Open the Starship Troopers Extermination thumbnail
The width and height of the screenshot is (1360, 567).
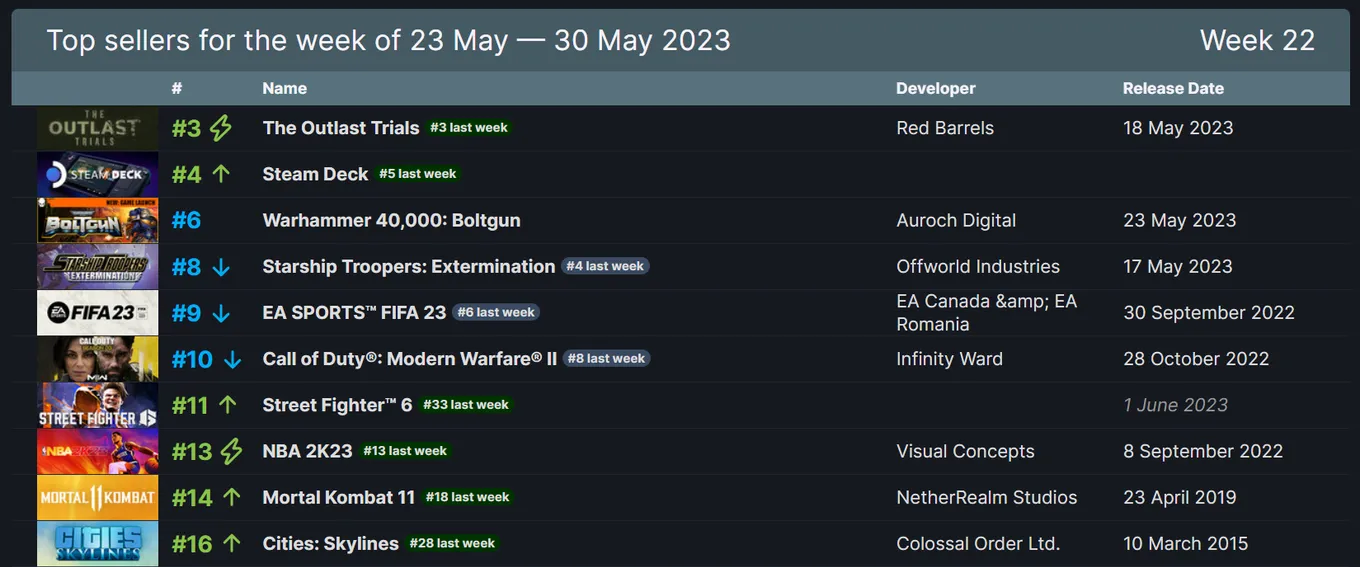pos(97,266)
